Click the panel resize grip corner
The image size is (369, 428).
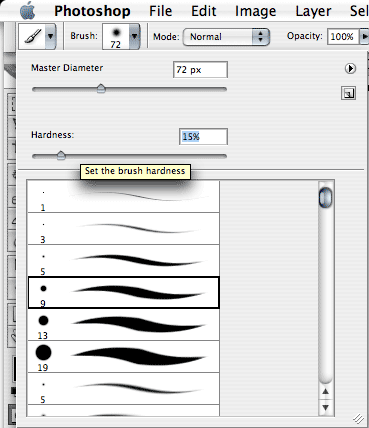click(x=358, y=418)
